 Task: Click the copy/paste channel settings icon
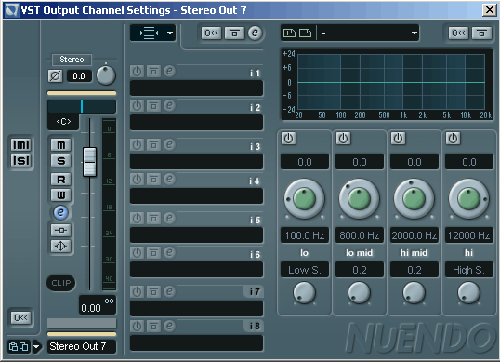click(x=19, y=347)
